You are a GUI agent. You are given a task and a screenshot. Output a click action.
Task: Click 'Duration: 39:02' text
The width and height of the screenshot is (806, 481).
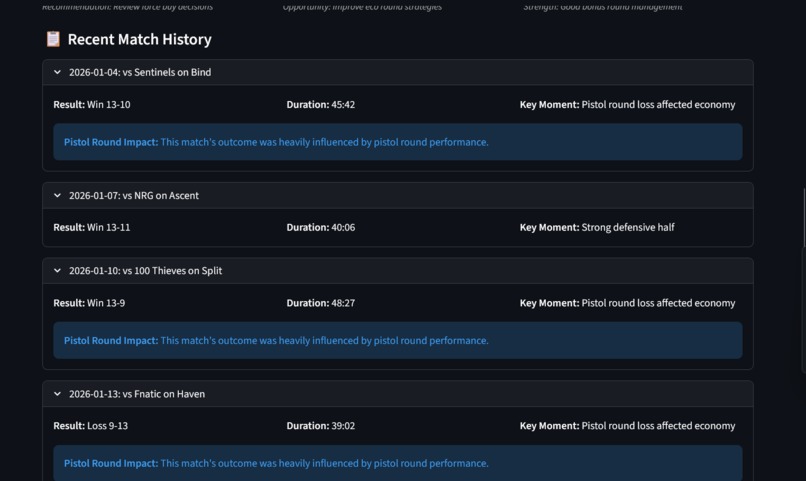click(321, 426)
